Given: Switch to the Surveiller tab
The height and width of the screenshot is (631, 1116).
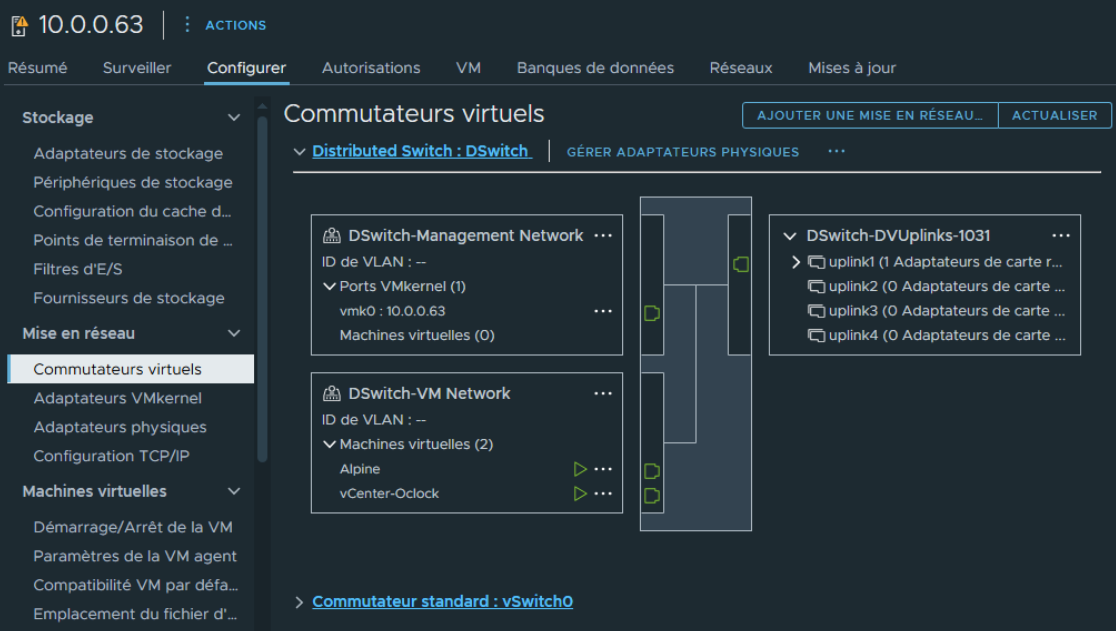Looking at the screenshot, I should click(137, 68).
